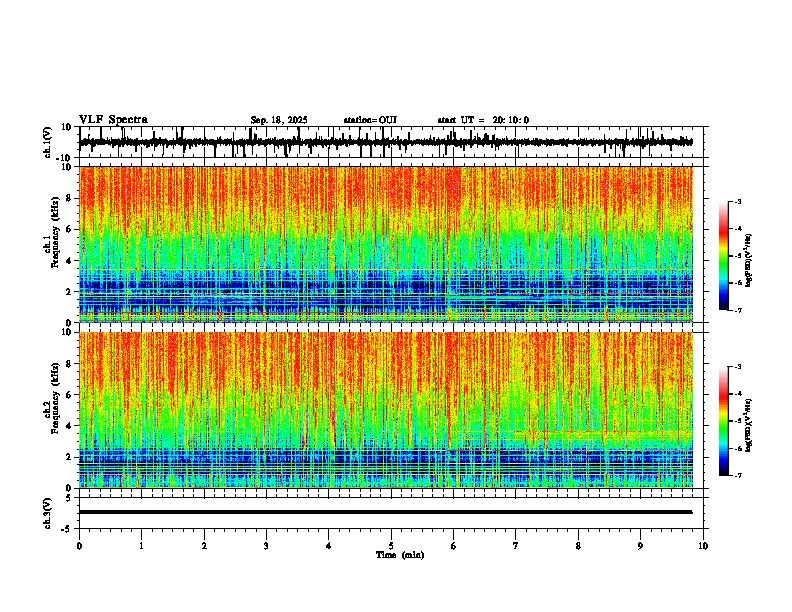Click time axis tick label "6"
This screenshot has height=612, width=792.
tap(454, 546)
